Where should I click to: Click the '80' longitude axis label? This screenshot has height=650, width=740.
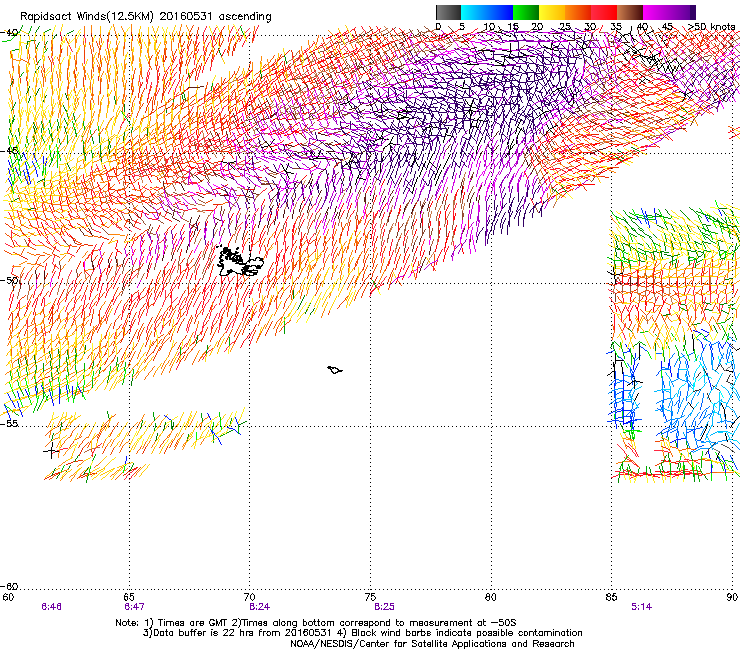491,597
